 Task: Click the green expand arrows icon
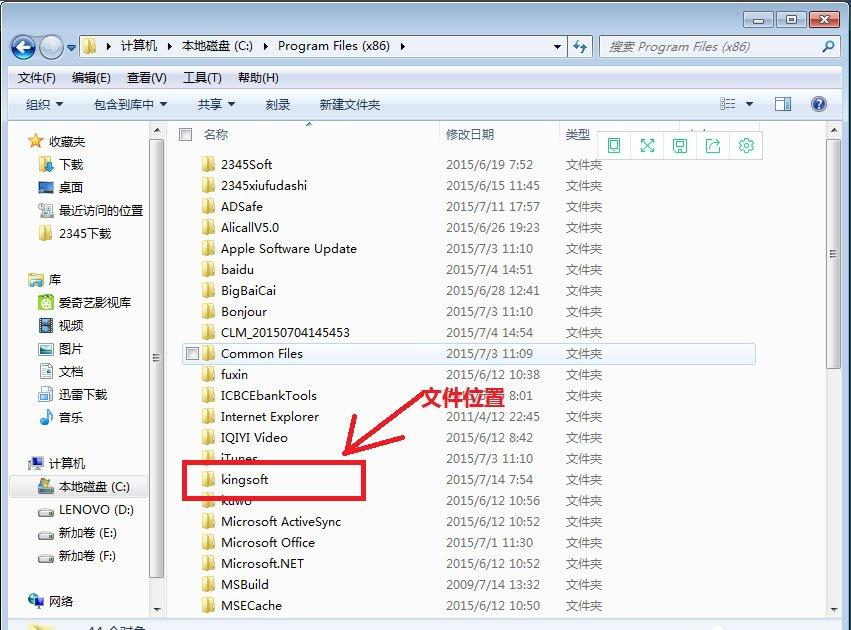647,145
